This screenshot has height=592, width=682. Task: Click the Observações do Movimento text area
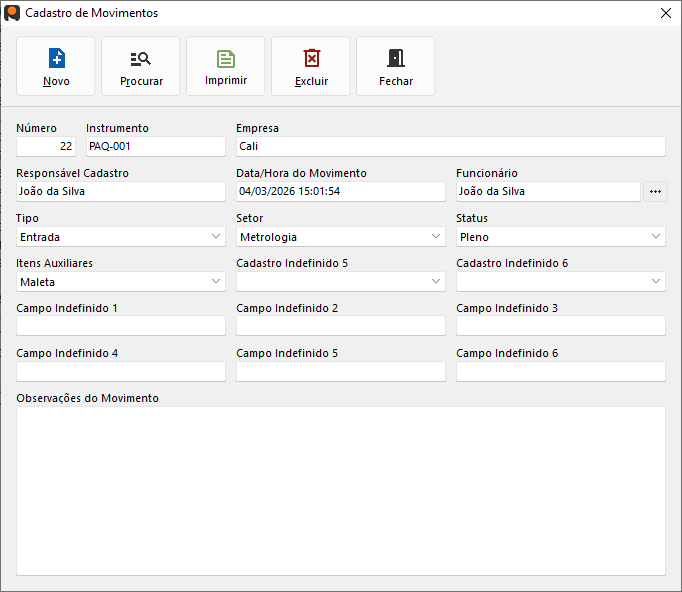click(340, 490)
